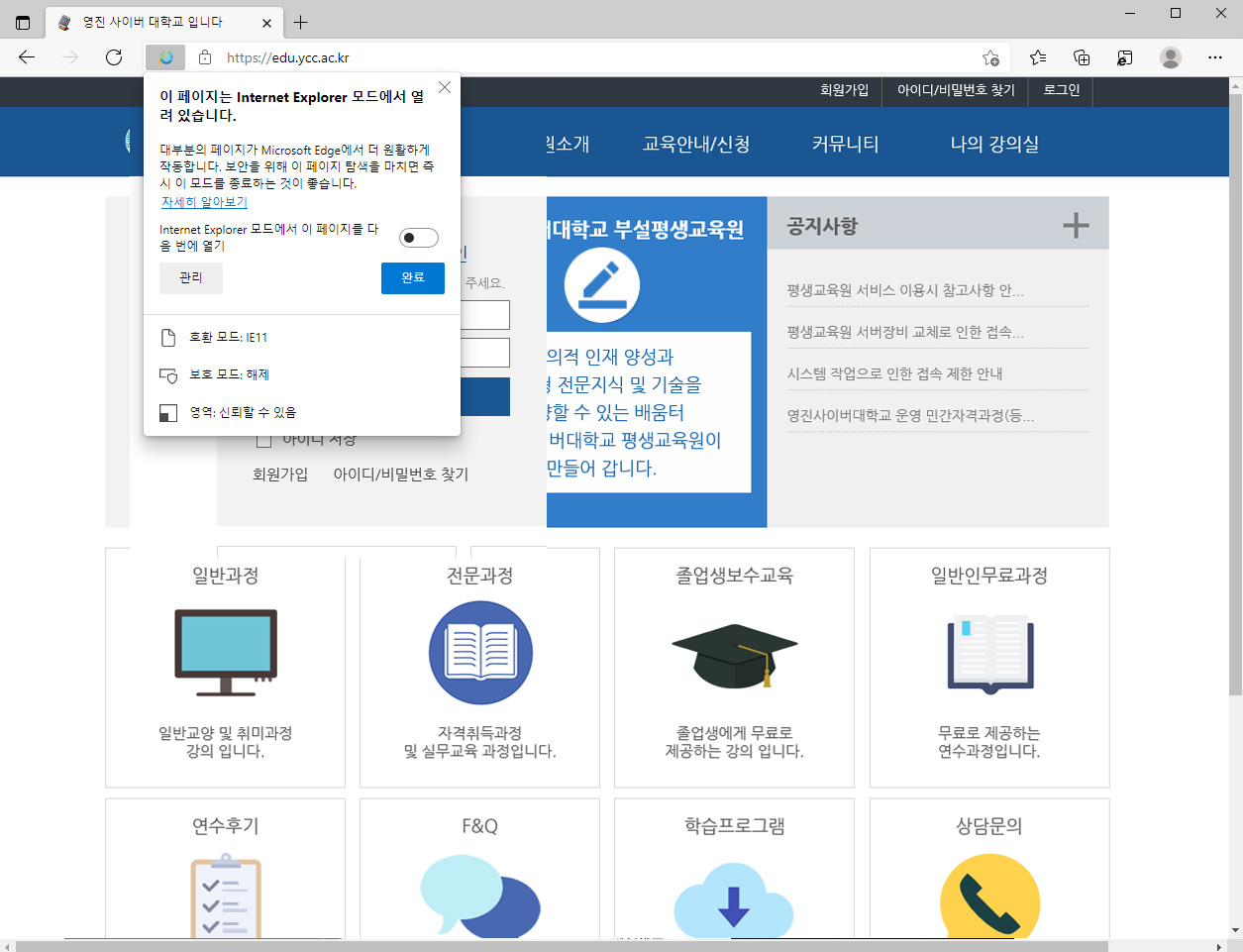Click the 일반과정 card title

[x=226, y=576]
